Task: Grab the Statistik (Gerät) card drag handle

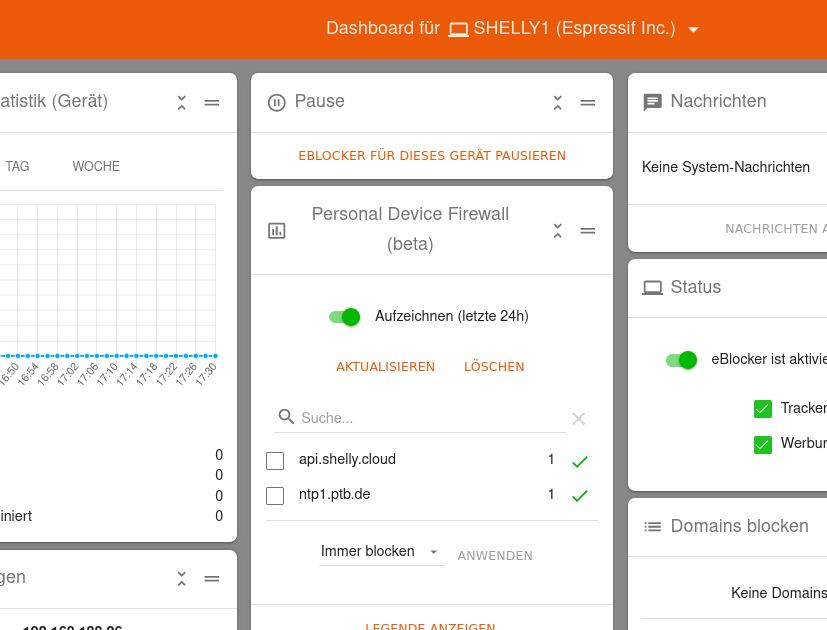Action: (x=211, y=102)
